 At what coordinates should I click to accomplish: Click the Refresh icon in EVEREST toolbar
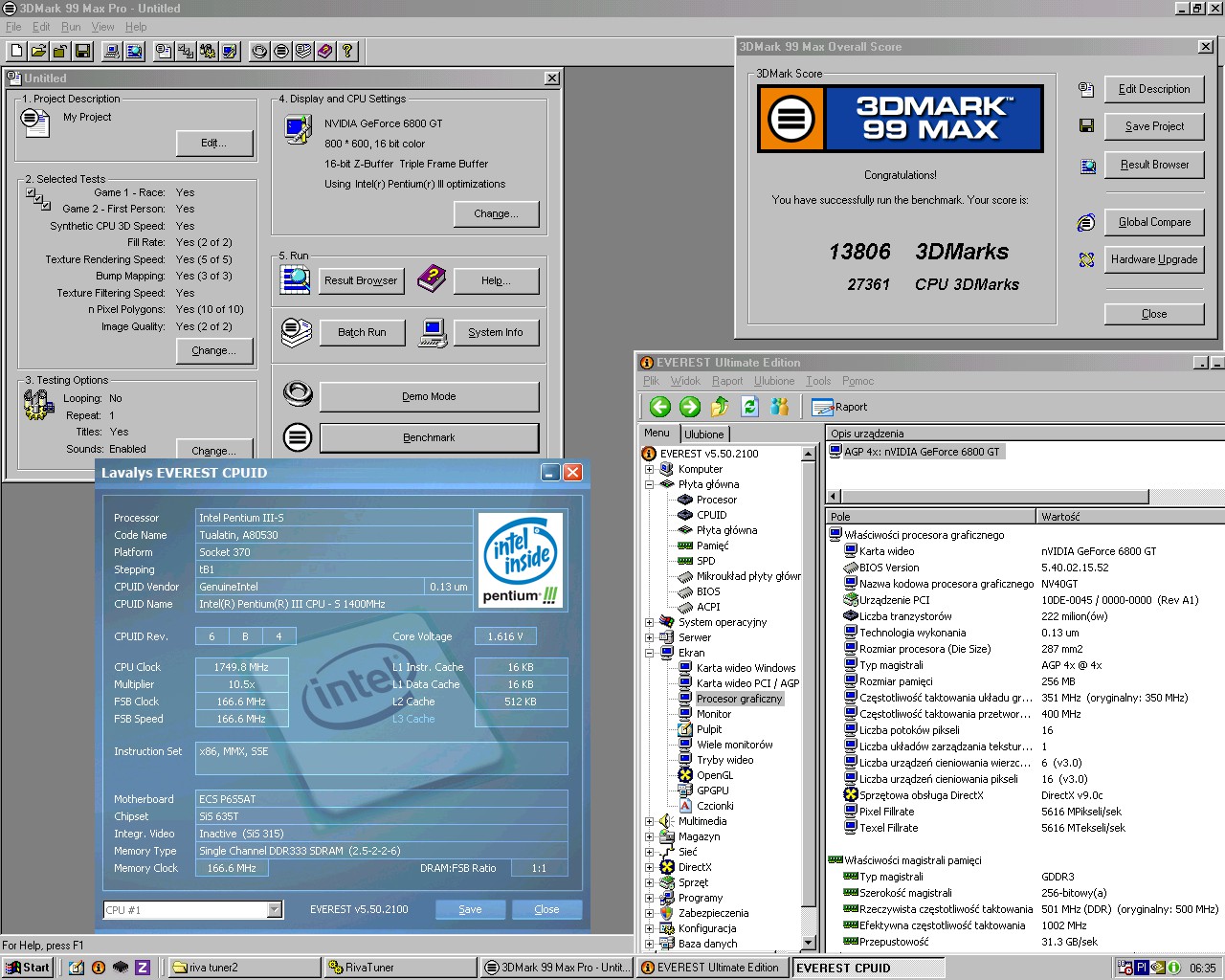point(749,407)
